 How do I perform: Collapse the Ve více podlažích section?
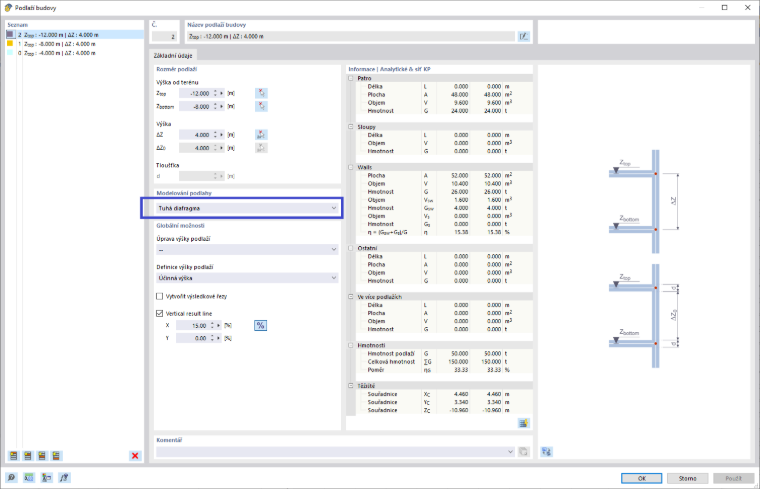tap(351, 297)
